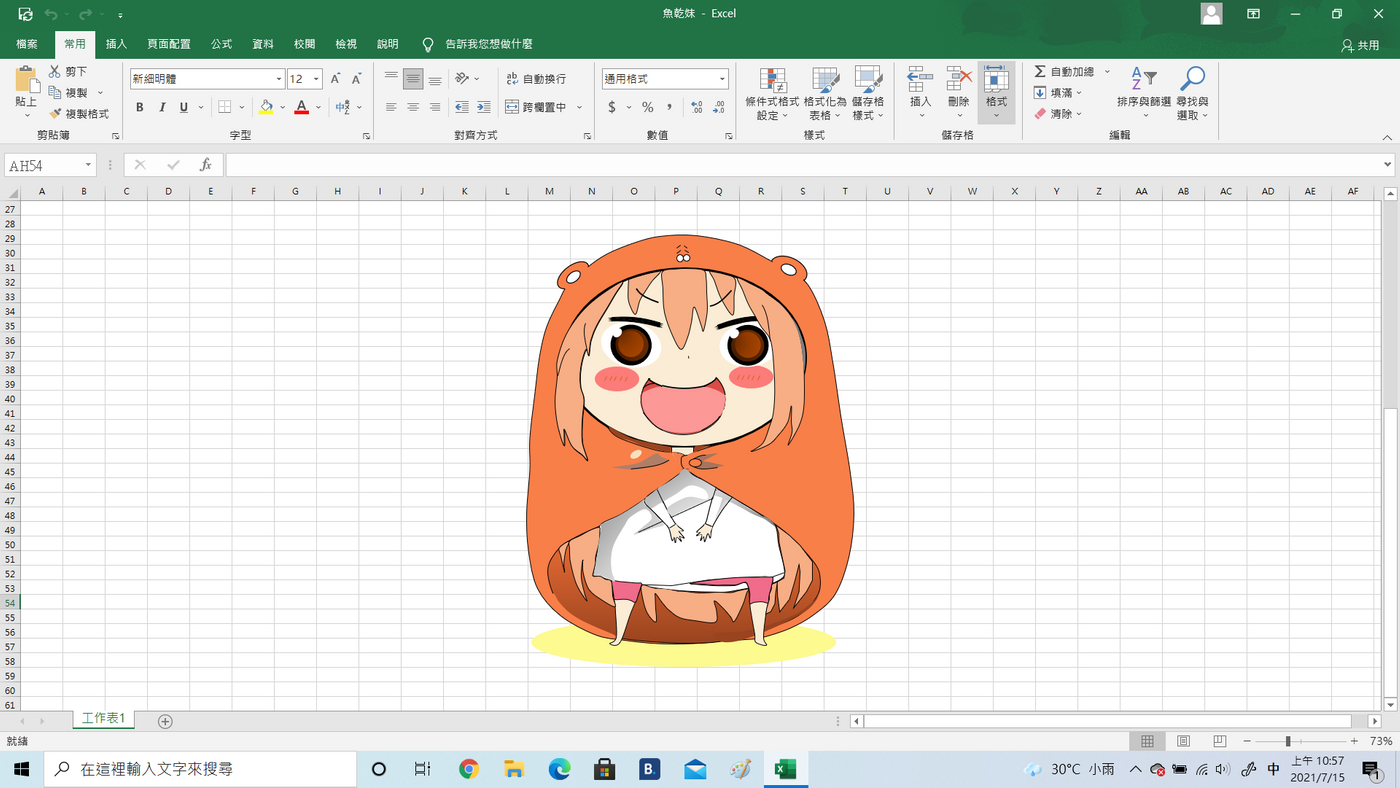Viewport: 1400px width, 788px height.
Task: Open the font size dropdown
Action: 316,79
